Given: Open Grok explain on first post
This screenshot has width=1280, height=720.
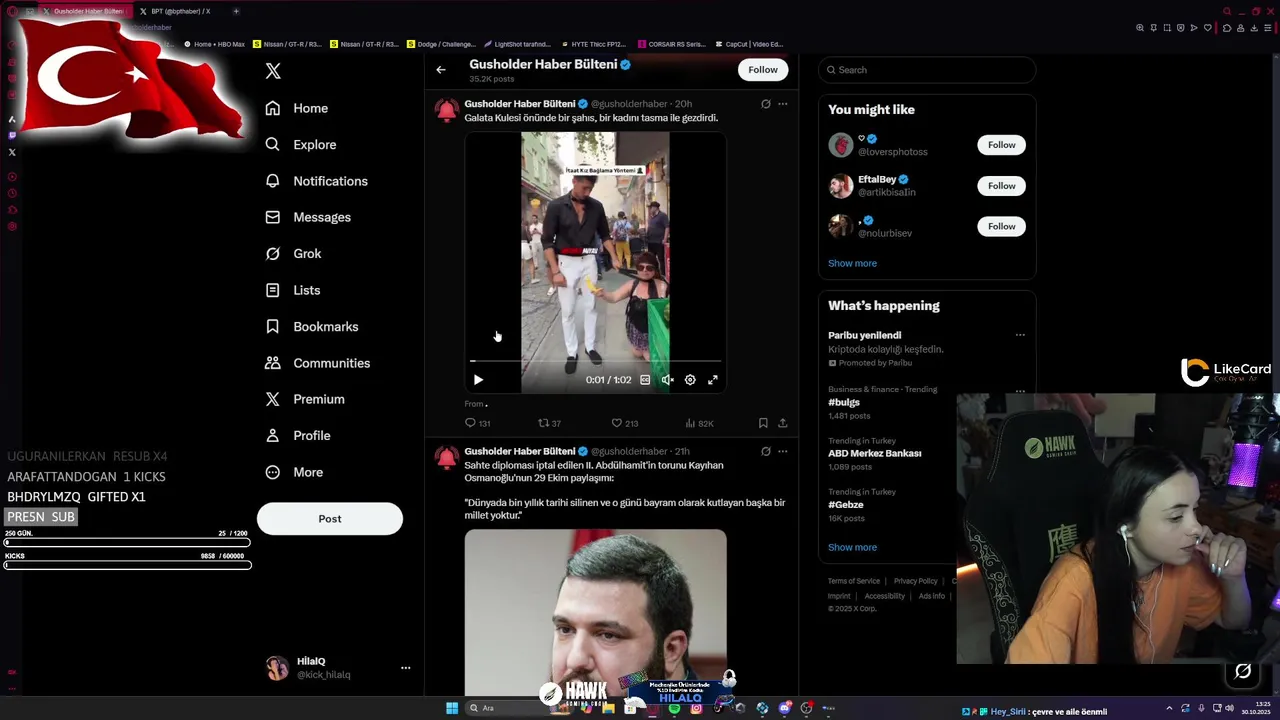Looking at the screenshot, I should click(766, 104).
